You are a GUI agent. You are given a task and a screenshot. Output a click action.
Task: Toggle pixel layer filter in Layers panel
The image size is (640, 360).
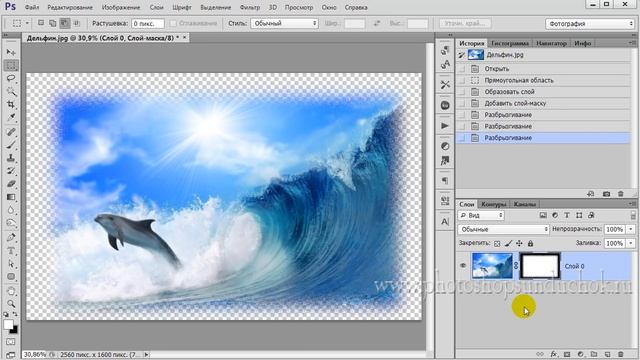[543, 215]
